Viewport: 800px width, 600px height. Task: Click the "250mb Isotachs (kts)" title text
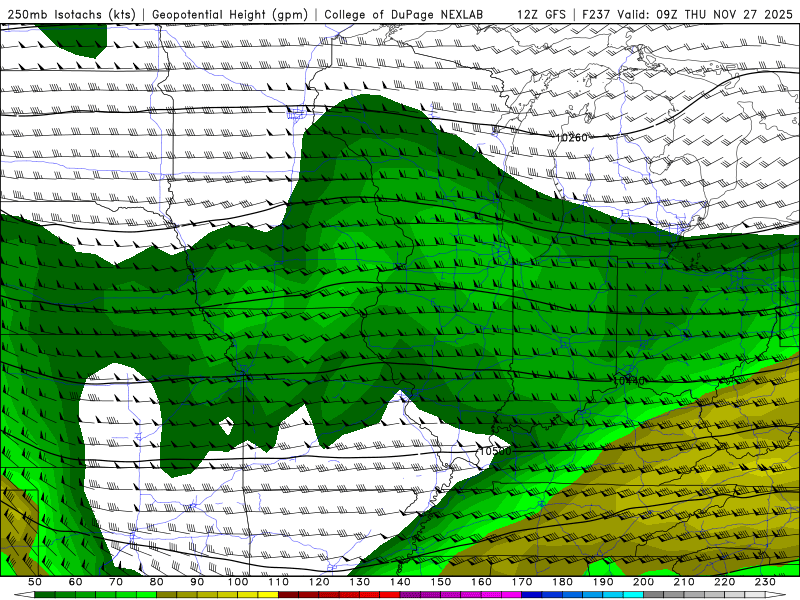tap(72, 15)
